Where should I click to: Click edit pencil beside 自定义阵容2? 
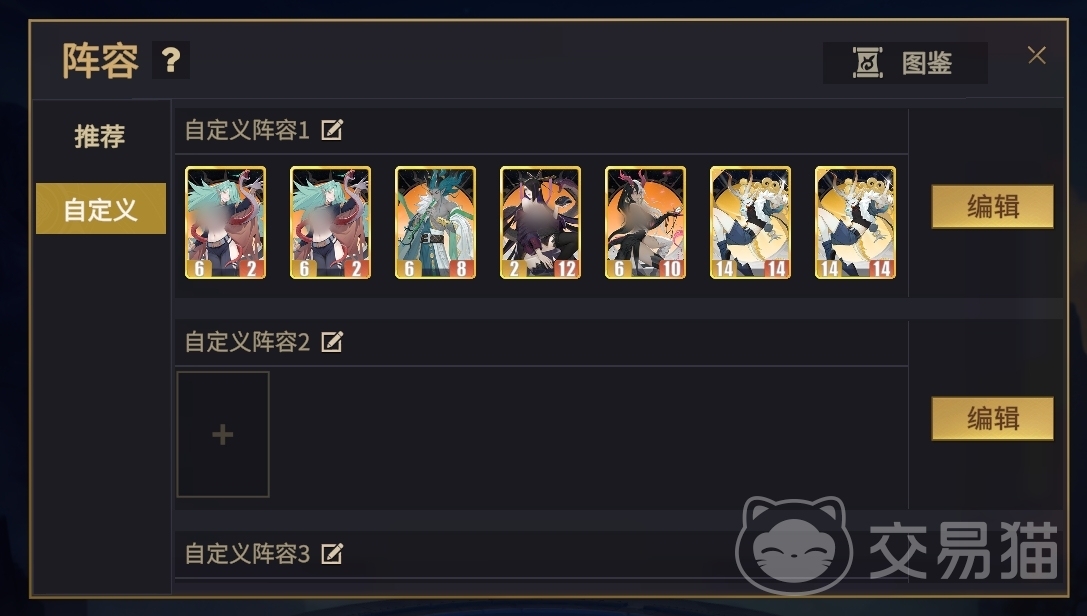tap(332, 342)
